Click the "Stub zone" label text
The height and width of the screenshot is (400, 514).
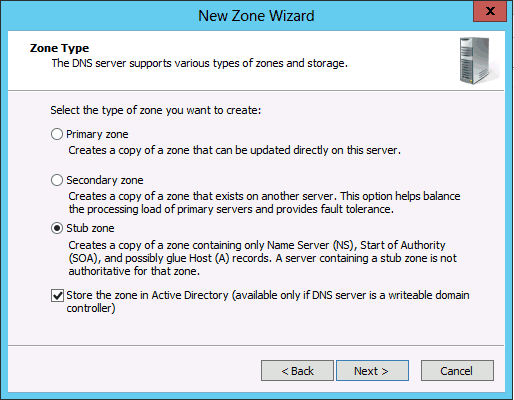(x=90, y=228)
